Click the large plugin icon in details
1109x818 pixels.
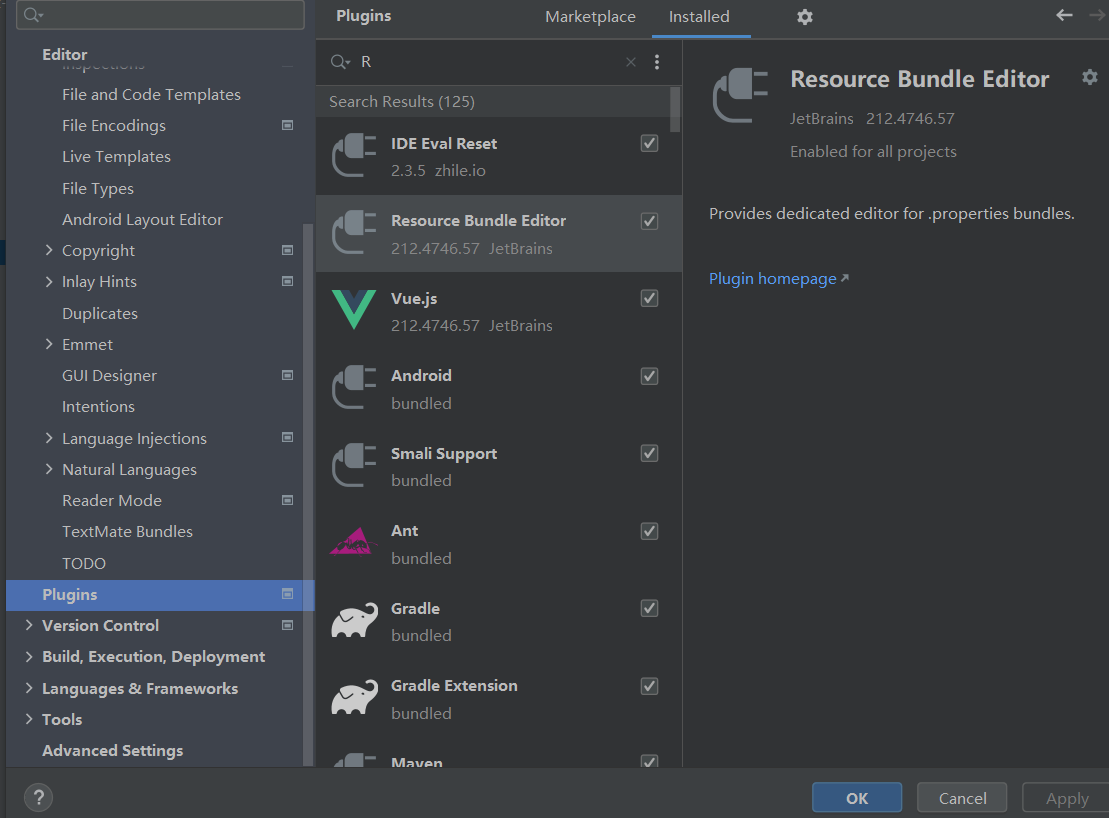tap(741, 95)
